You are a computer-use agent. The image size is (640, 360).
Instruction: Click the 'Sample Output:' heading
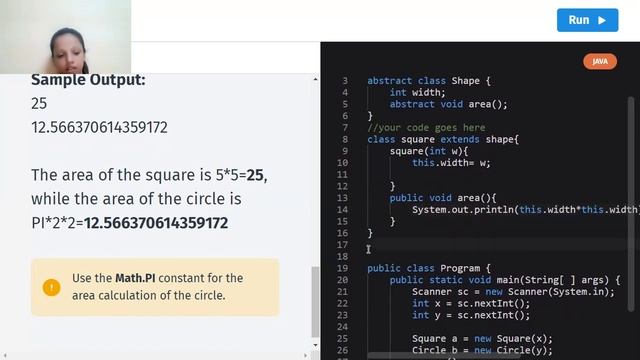88,80
